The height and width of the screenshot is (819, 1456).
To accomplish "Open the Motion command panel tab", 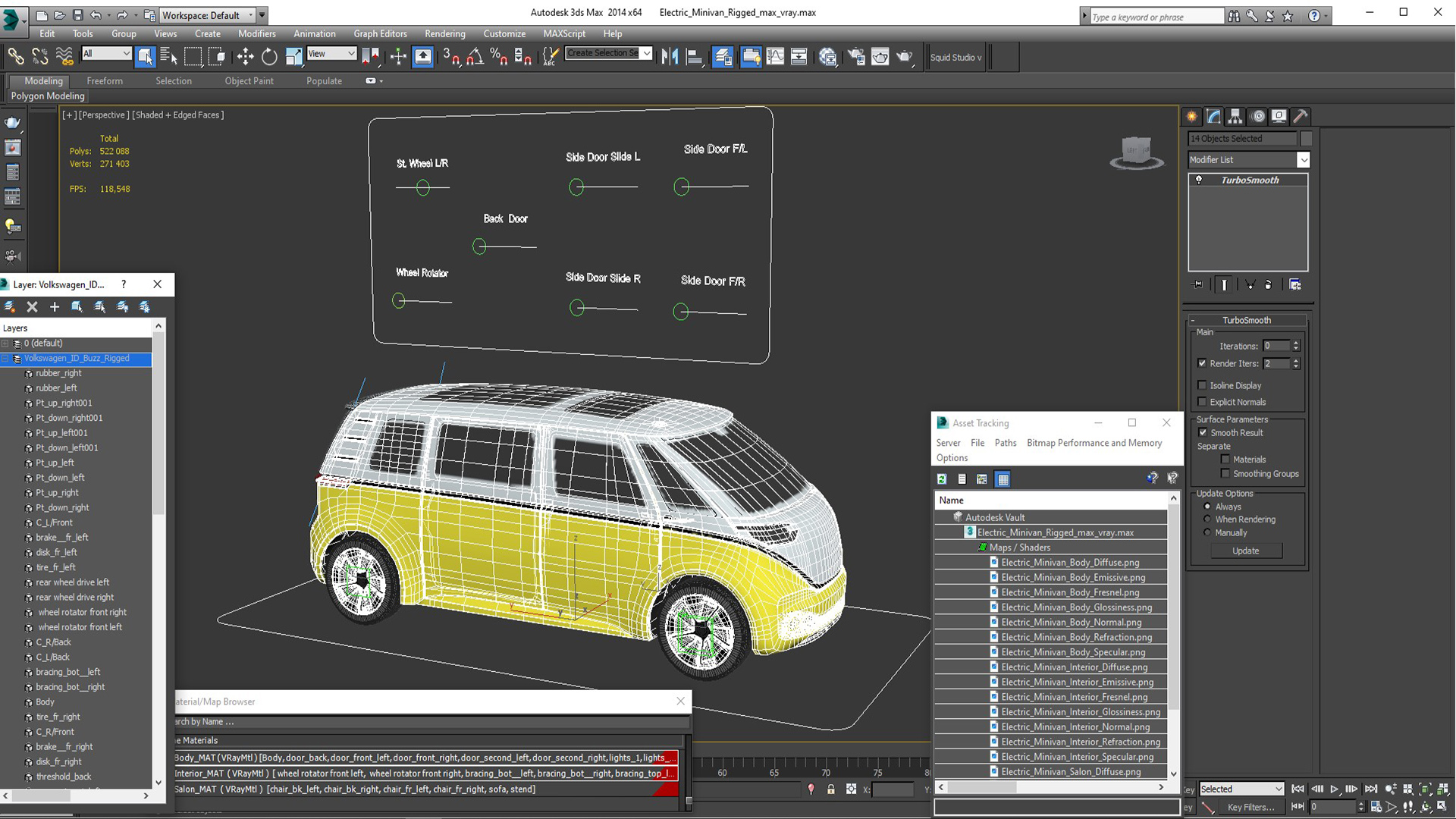I will click(x=1258, y=116).
